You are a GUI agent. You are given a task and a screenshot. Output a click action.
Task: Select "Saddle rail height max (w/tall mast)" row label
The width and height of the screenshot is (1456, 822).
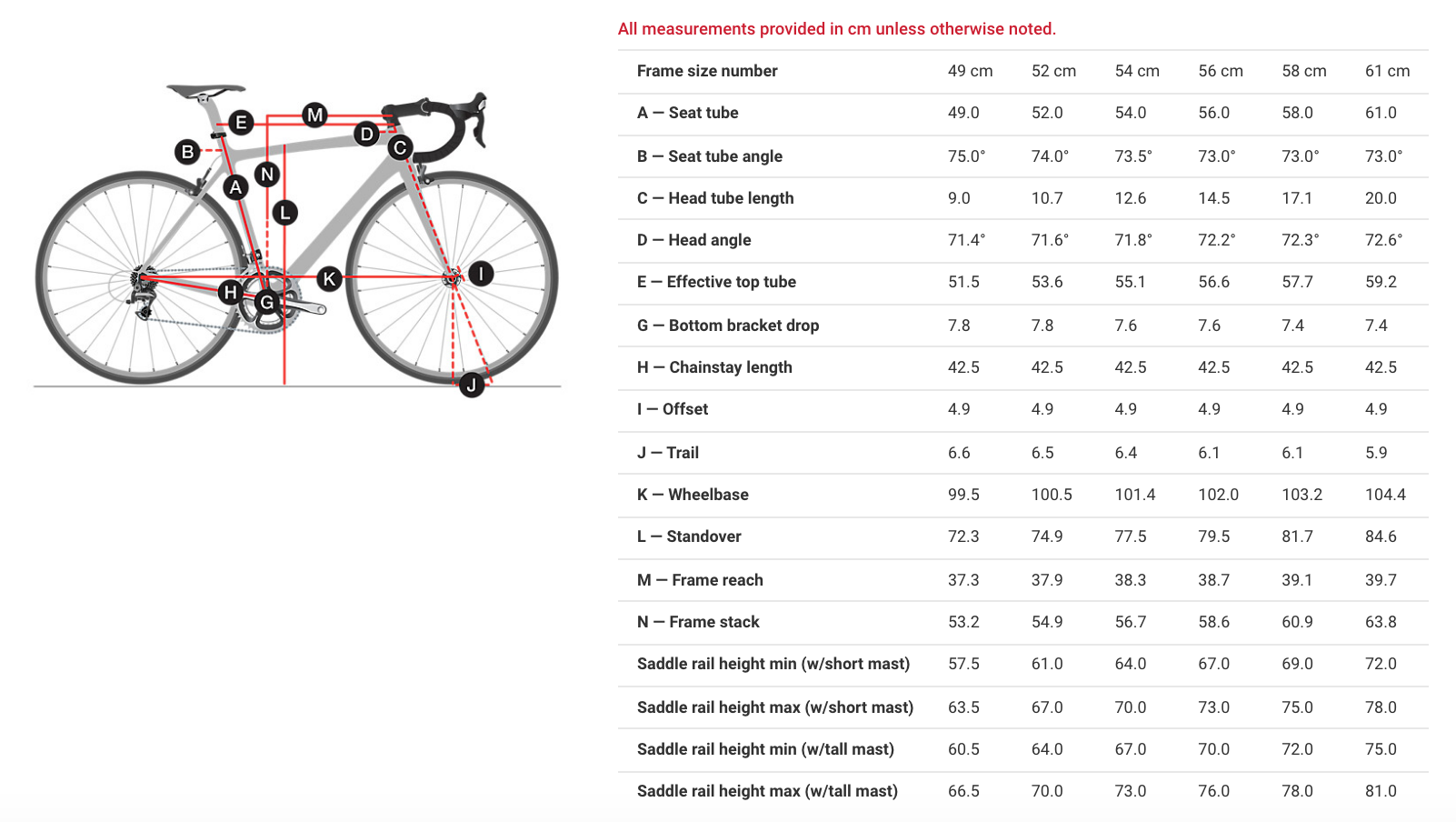point(767,791)
